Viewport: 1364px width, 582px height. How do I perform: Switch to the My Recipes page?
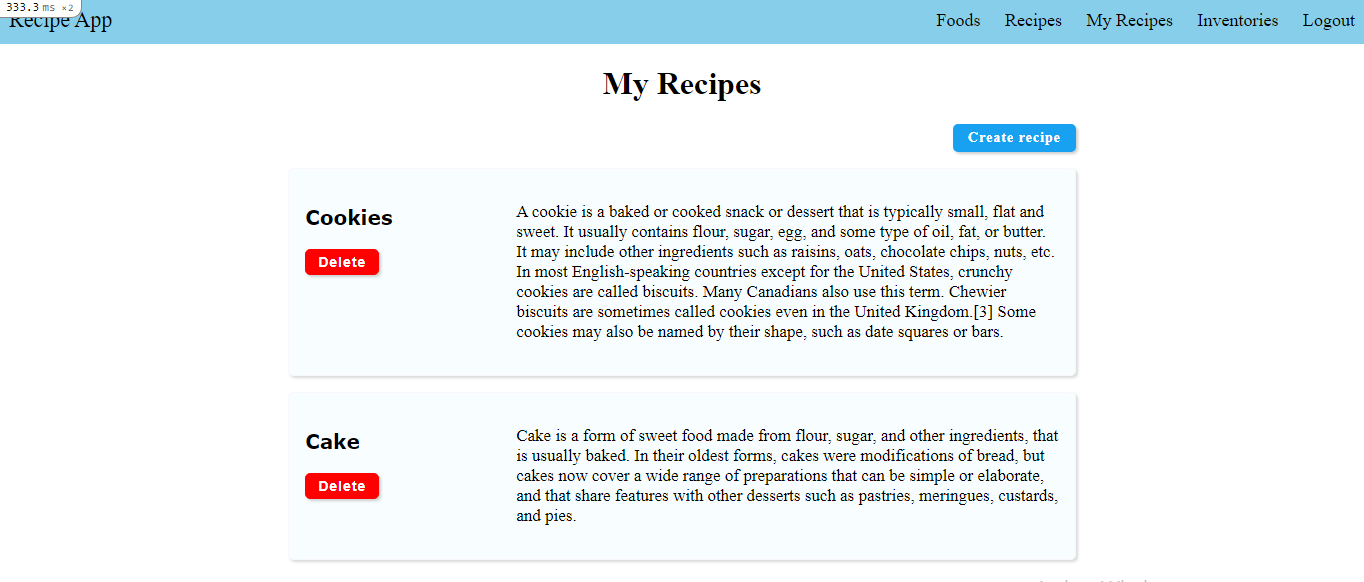[1129, 20]
